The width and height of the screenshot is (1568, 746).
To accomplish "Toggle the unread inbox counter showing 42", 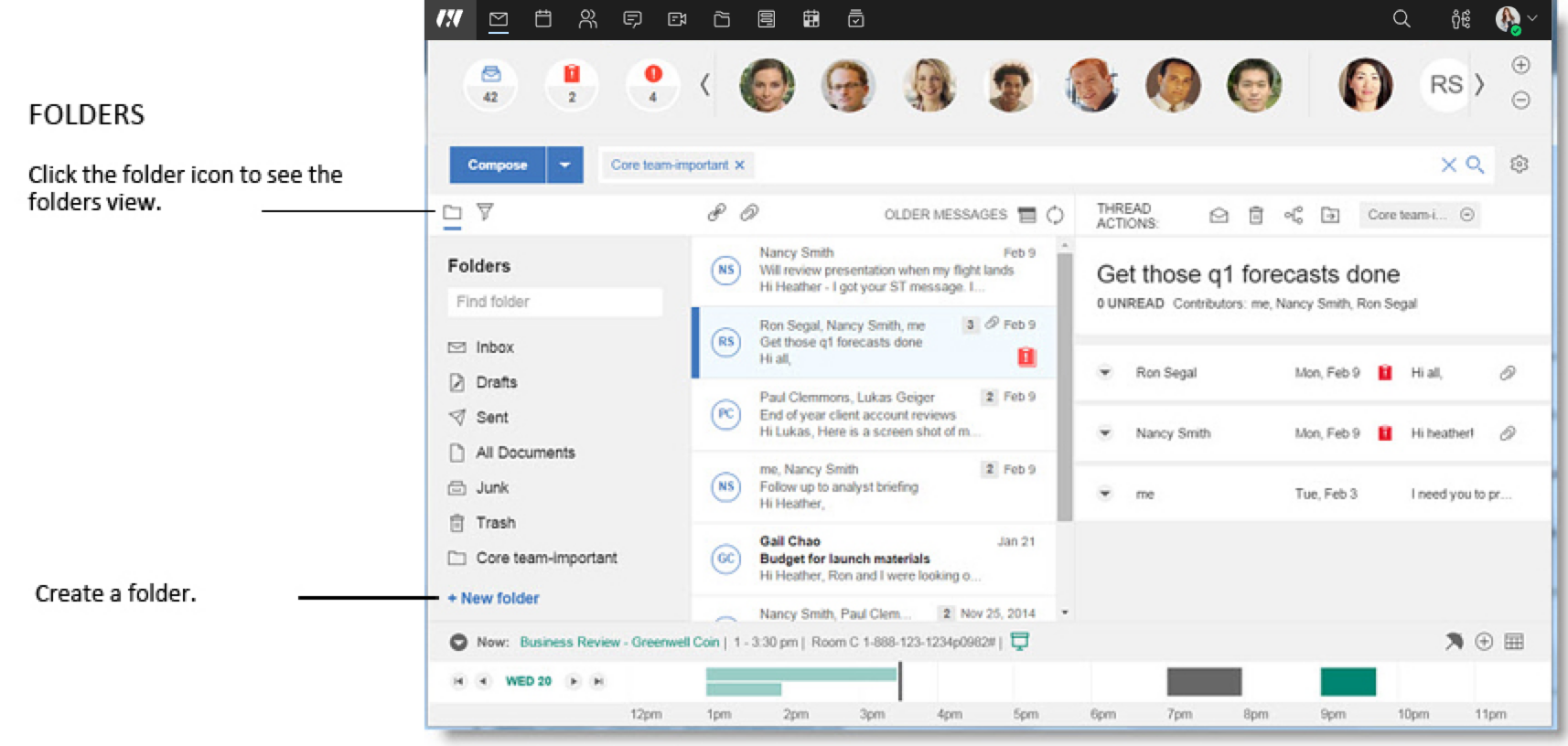I will 491,84.
